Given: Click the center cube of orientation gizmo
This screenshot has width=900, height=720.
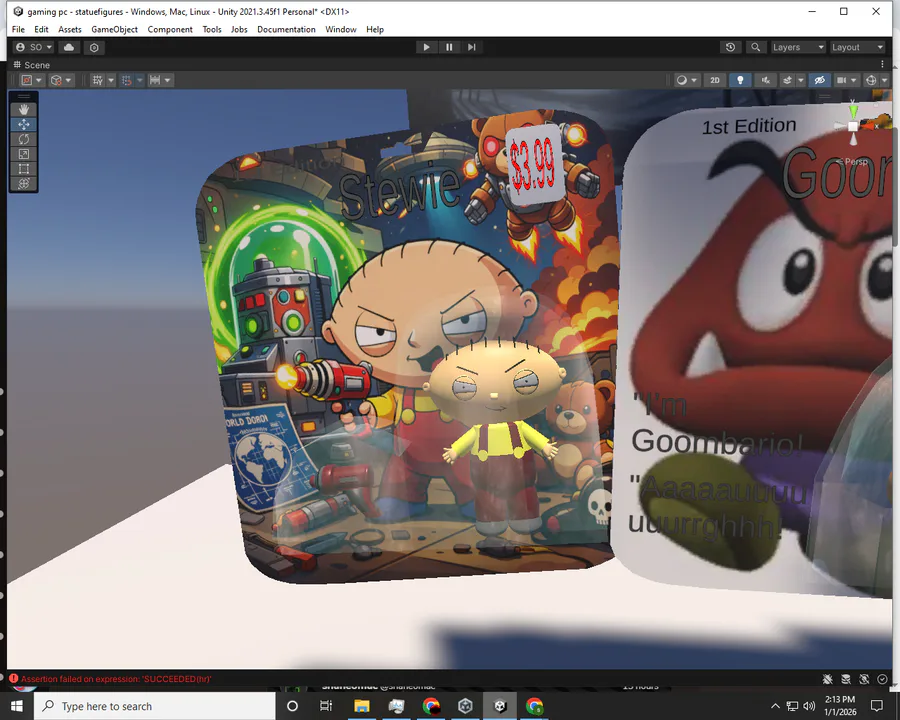Looking at the screenshot, I should (x=853, y=126).
